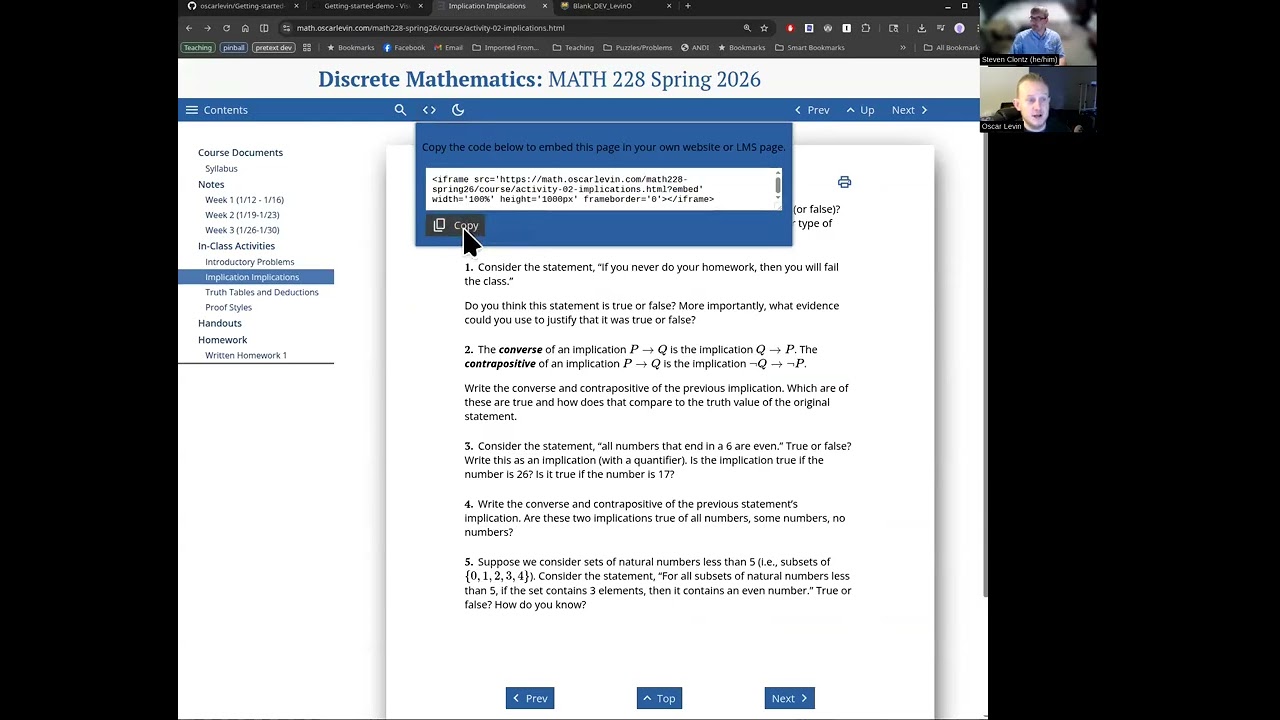
Task: Open the All Bookmarks folder
Action: (x=951, y=47)
